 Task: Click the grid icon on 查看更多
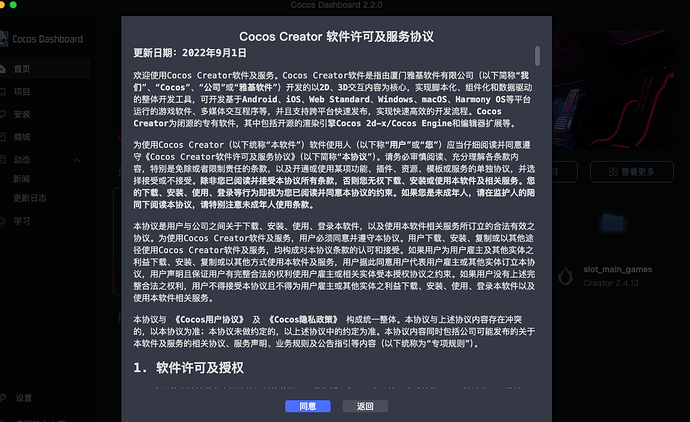click(x=613, y=172)
